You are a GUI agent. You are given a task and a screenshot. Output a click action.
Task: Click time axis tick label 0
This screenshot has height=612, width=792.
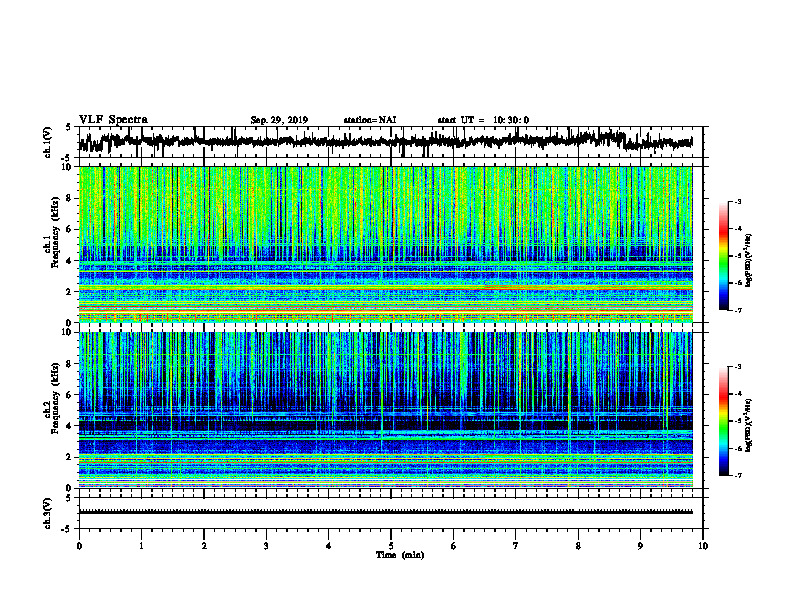pos(79,546)
